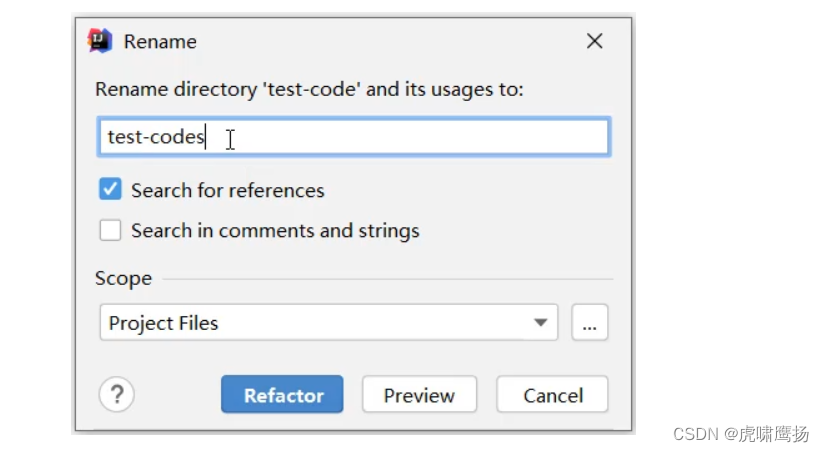The image size is (824, 452).
Task: Click the 'Search for references' label text
Action: [227, 190]
